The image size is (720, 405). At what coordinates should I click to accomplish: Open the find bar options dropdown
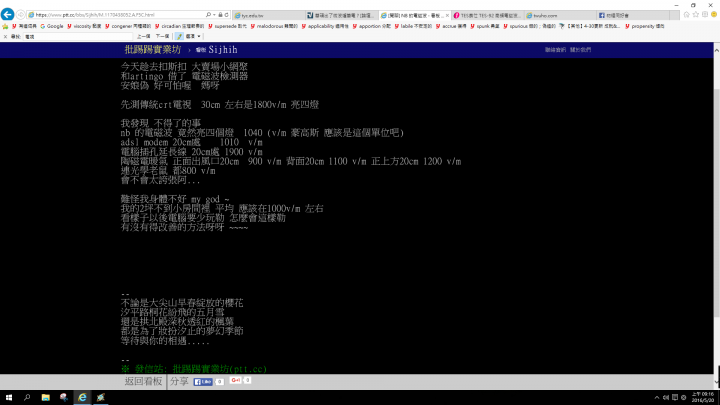pyautogui.click(x=193, y=36)
